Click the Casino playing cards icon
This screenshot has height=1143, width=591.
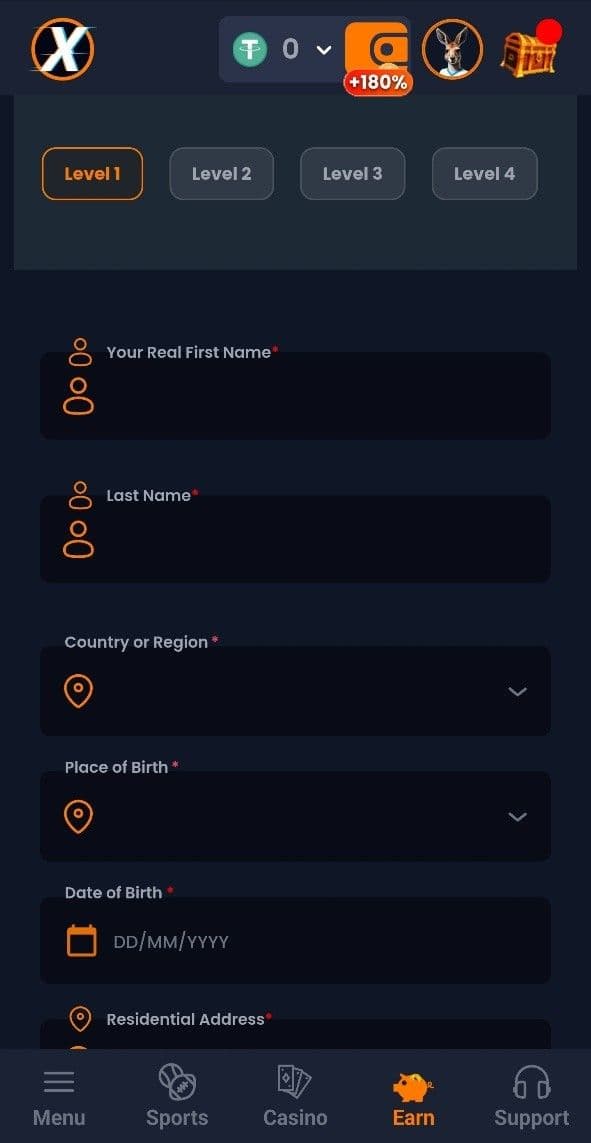295,1081
